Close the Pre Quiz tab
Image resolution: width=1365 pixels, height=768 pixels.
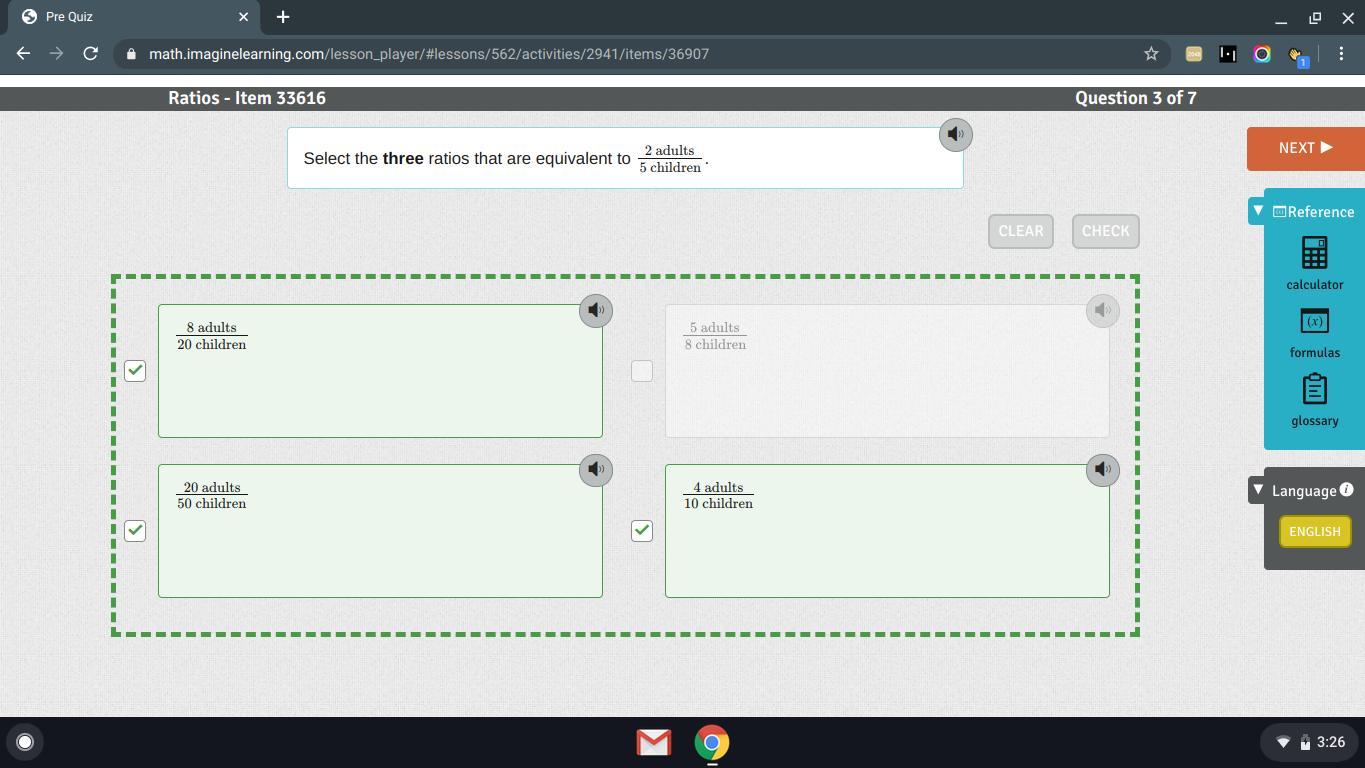(244, 17)
